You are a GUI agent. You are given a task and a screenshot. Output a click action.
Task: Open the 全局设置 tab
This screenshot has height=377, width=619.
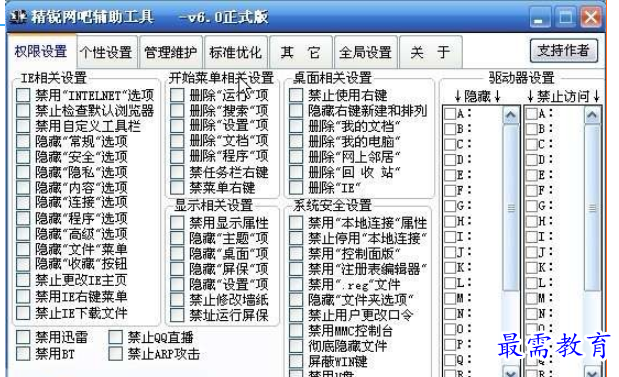pos(366,52)
